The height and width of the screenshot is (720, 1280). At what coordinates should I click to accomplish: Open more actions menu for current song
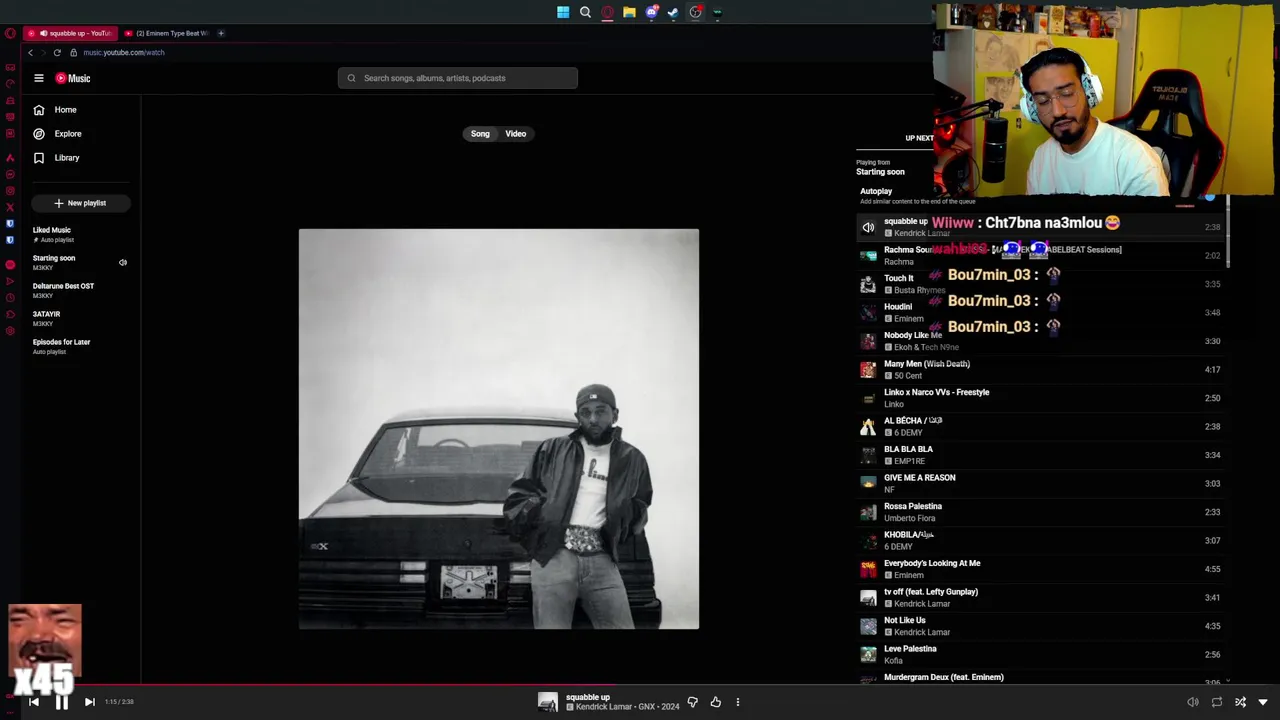click(x=738, y=702)
